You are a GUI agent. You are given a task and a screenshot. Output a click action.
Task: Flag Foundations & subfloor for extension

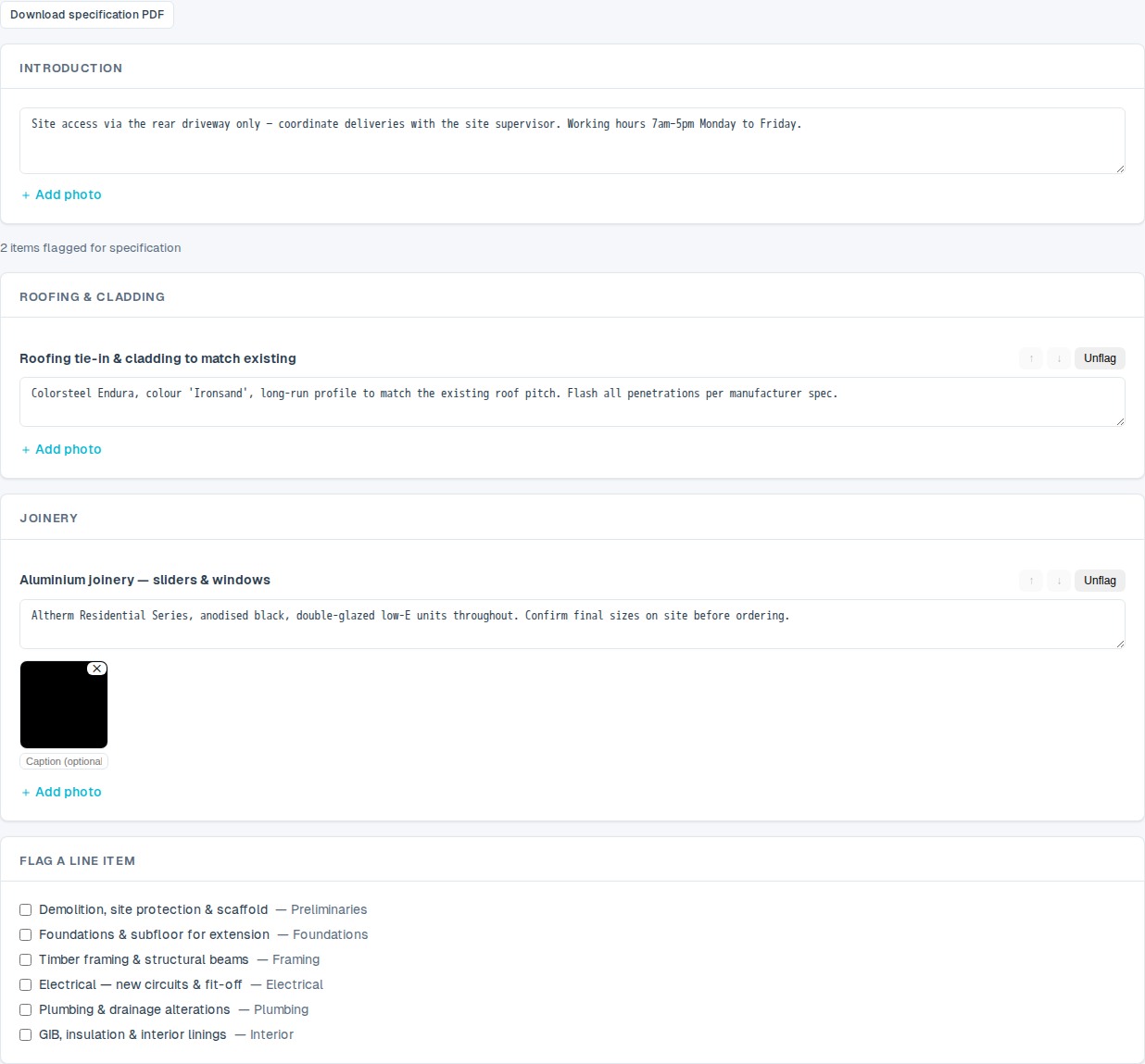[26, 935]
